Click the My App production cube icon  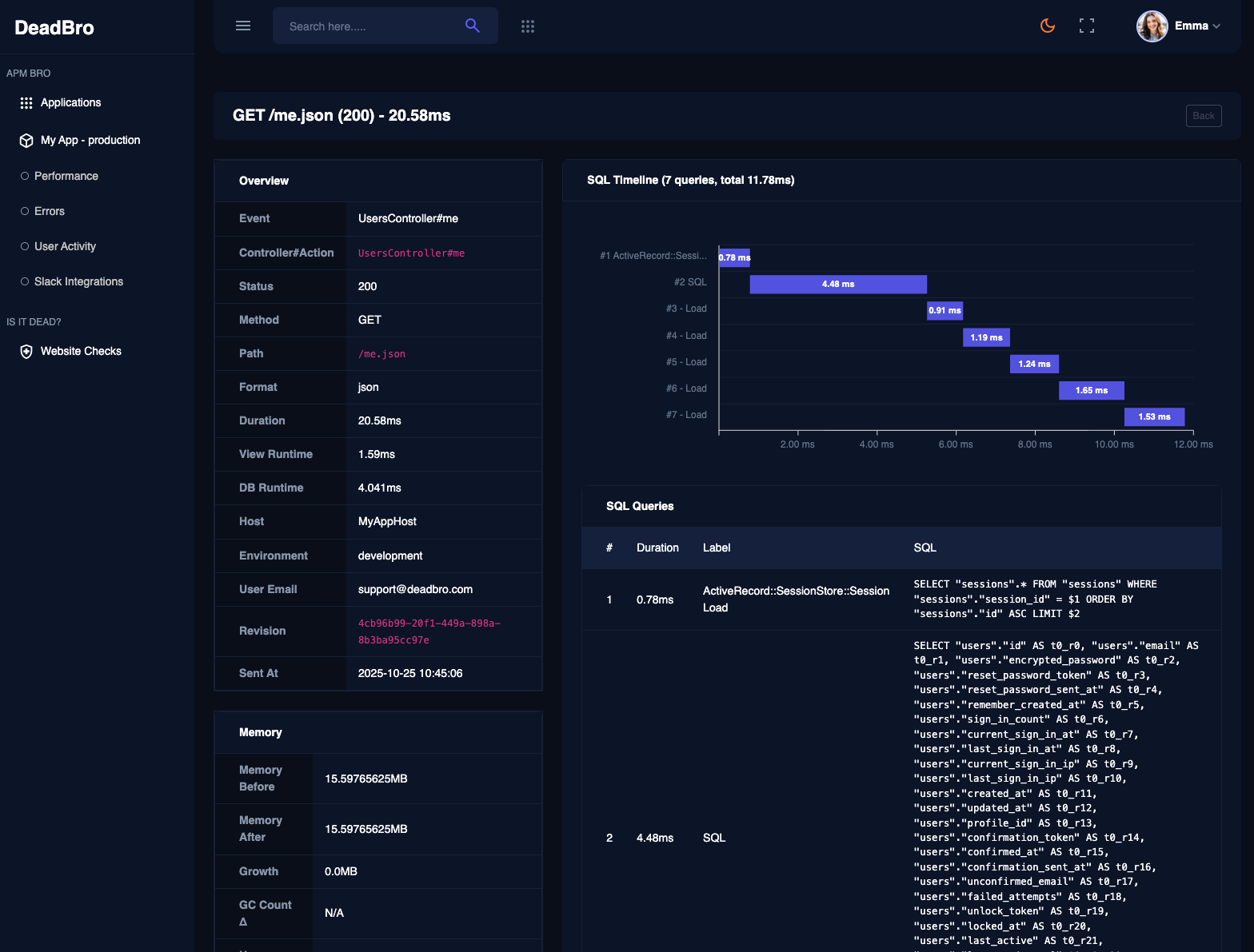click(x=26, y=141)
